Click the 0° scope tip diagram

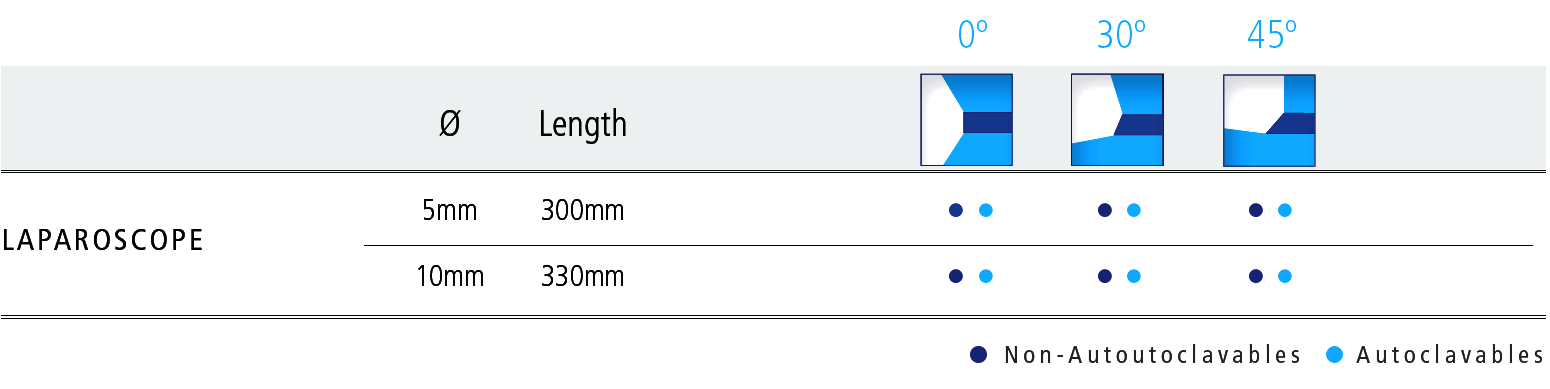[x=966, y=120]
